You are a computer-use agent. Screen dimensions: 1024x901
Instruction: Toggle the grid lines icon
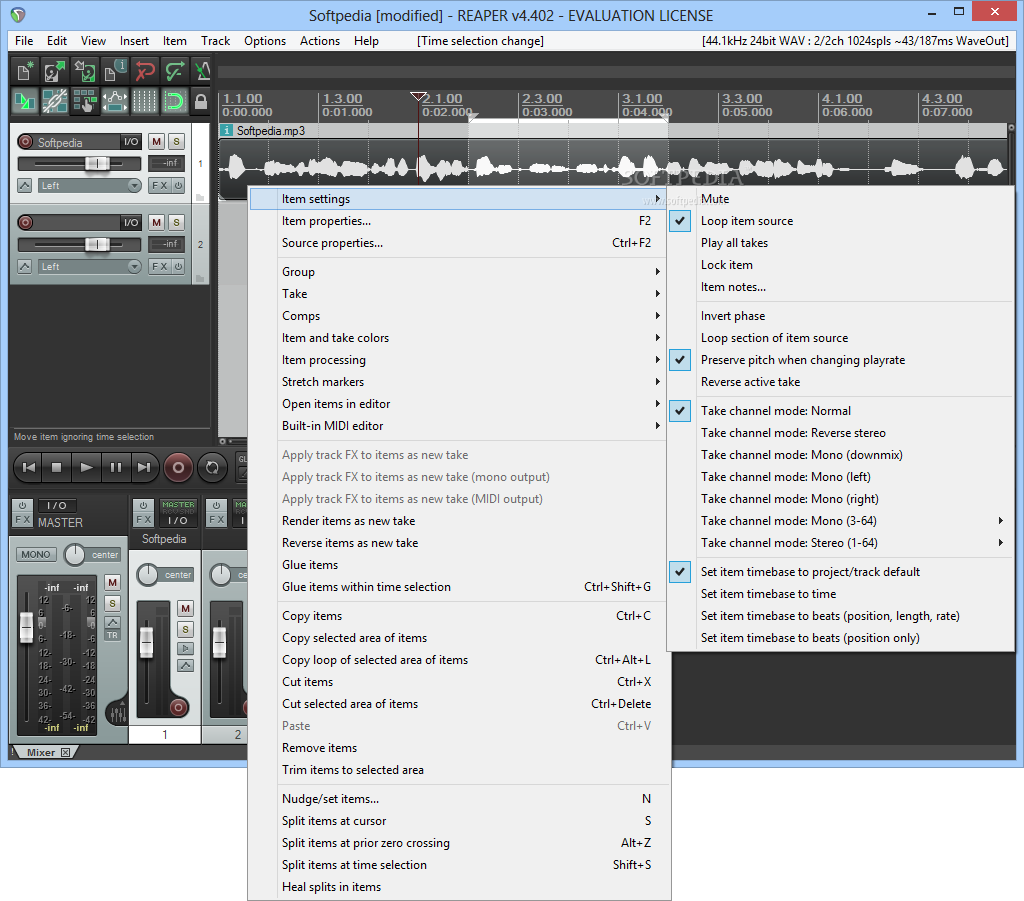click(145, 101)
